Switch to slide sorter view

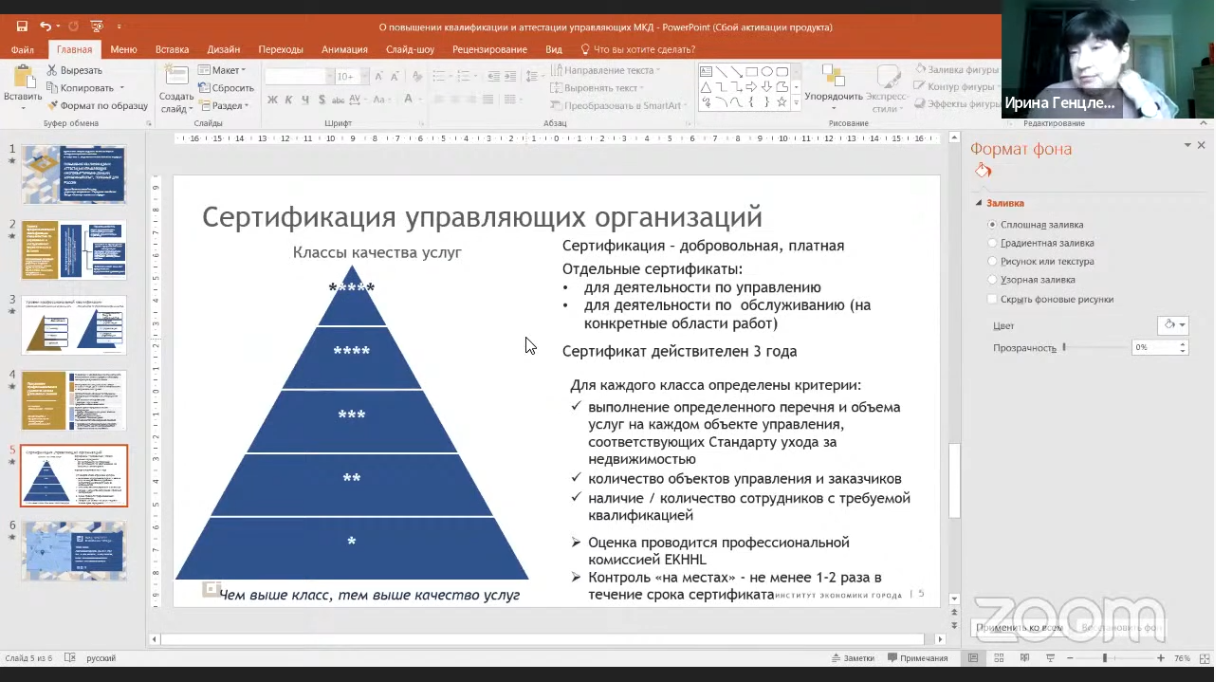pyautogui.click(x=999, y=658)
